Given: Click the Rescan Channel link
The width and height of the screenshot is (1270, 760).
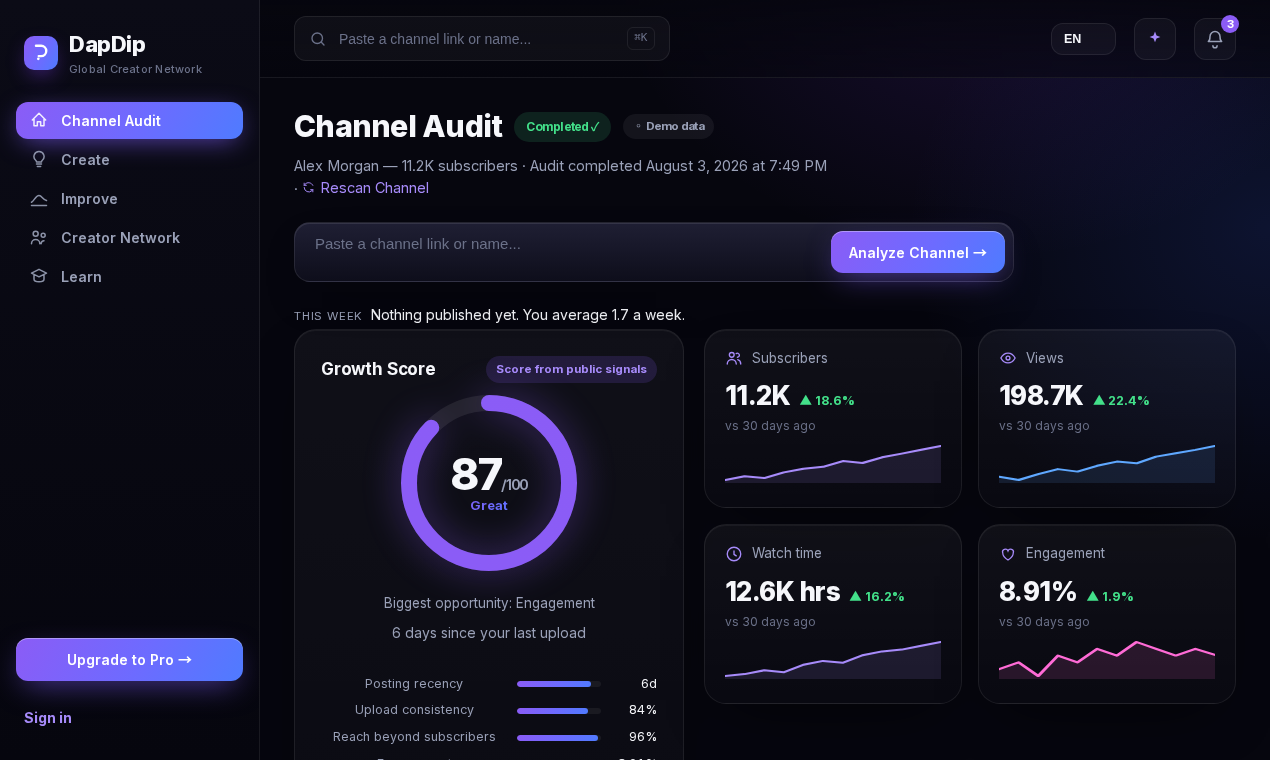Looking at the screenshot, I should [x=375, y=187].
